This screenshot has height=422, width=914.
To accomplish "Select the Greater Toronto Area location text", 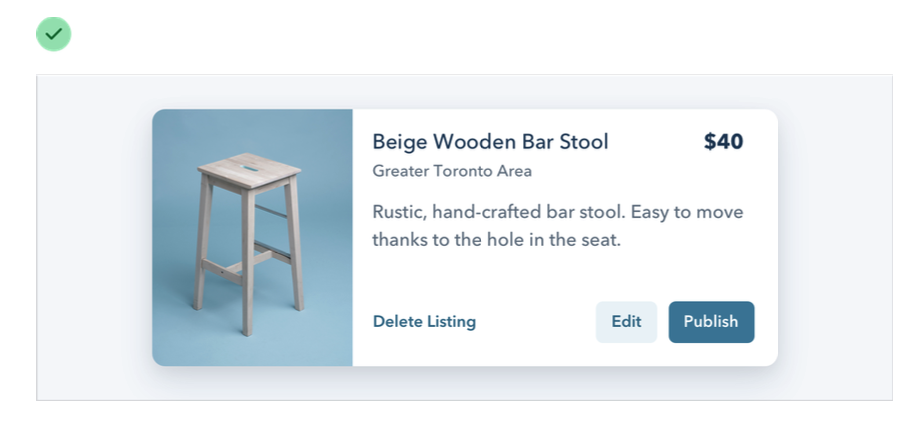I will [452, 171].
